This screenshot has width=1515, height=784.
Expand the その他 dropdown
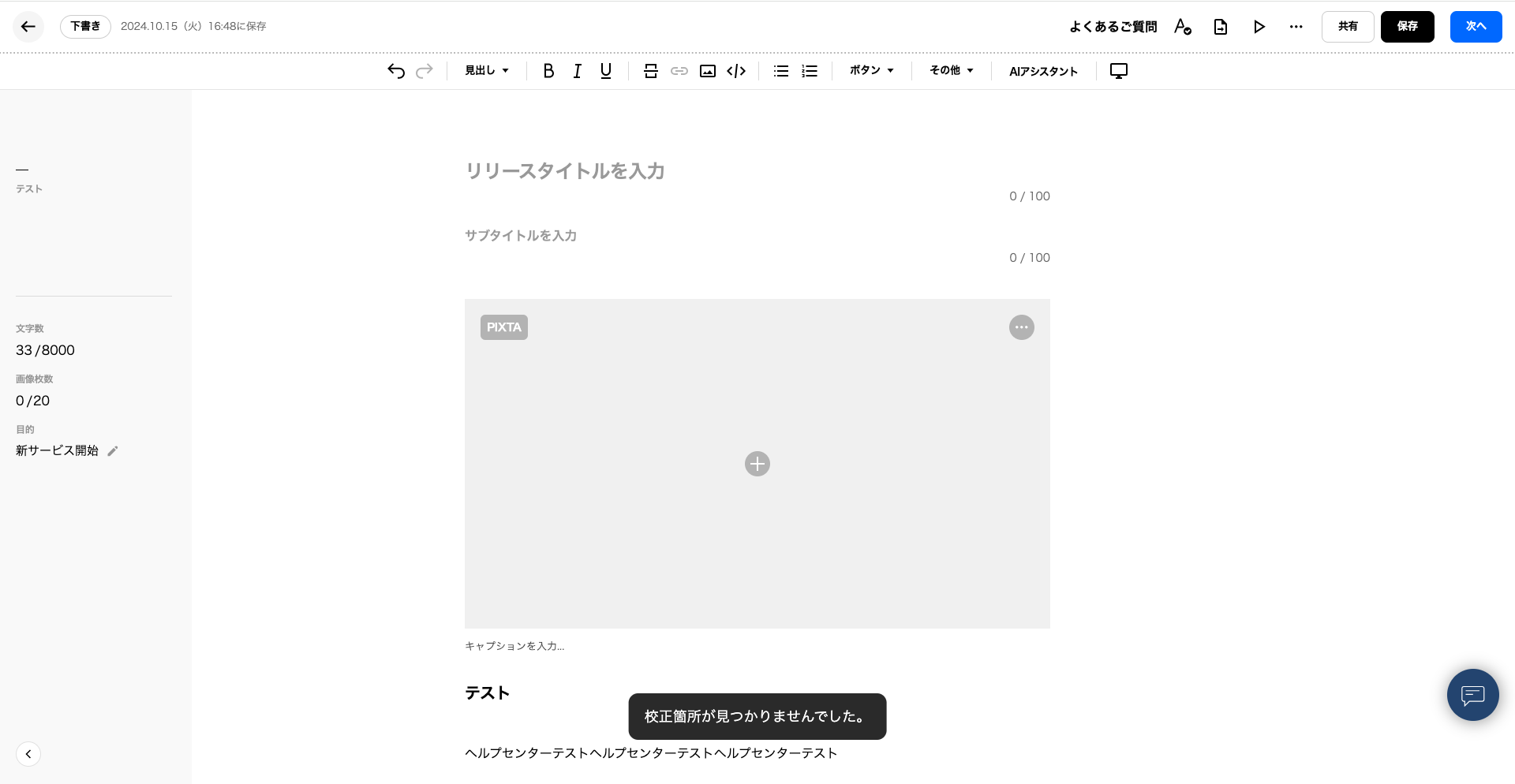click(951, 71)
